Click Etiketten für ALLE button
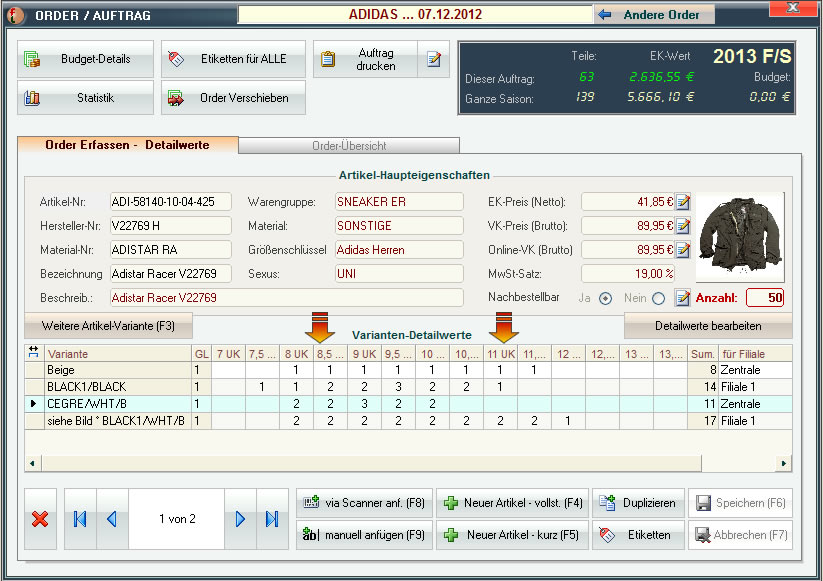The image size is (823, 581). coord(233,59)
